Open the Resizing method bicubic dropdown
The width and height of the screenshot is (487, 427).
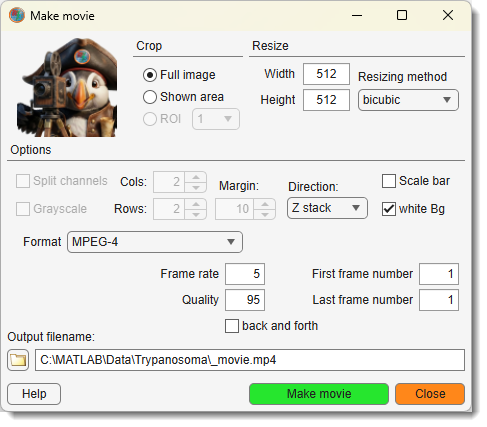coord(408,100)
